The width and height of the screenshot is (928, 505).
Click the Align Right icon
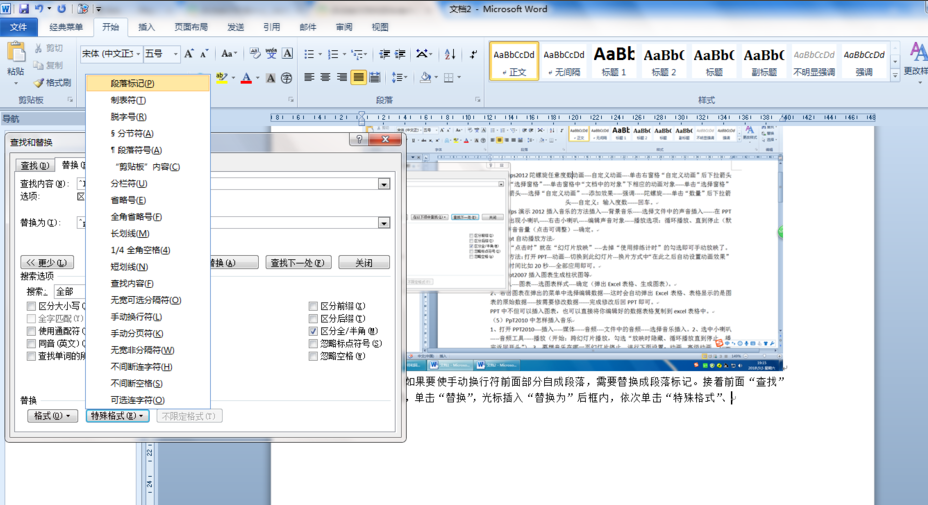[341, 78]
